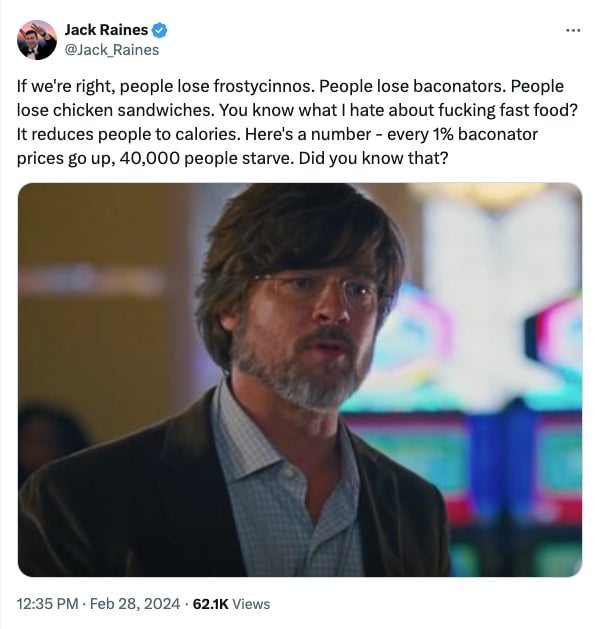Click the tweet's first line mentioning frostycinnos
Viewport: 599px width, 629px height.
[x=290, y=86]
